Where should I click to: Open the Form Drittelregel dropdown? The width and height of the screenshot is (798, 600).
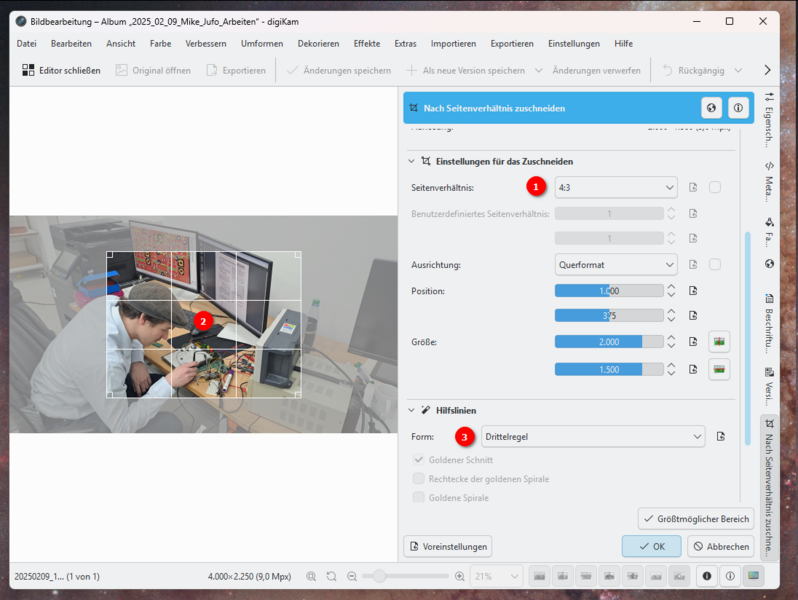(x=593, y=437)
